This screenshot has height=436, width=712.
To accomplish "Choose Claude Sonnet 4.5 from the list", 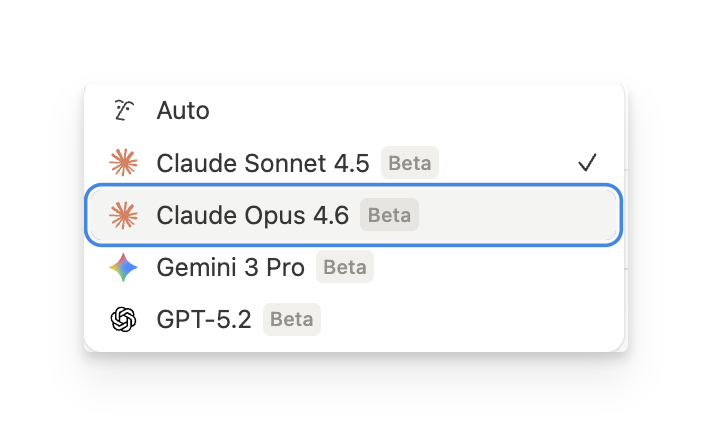I will coord(262,163).
